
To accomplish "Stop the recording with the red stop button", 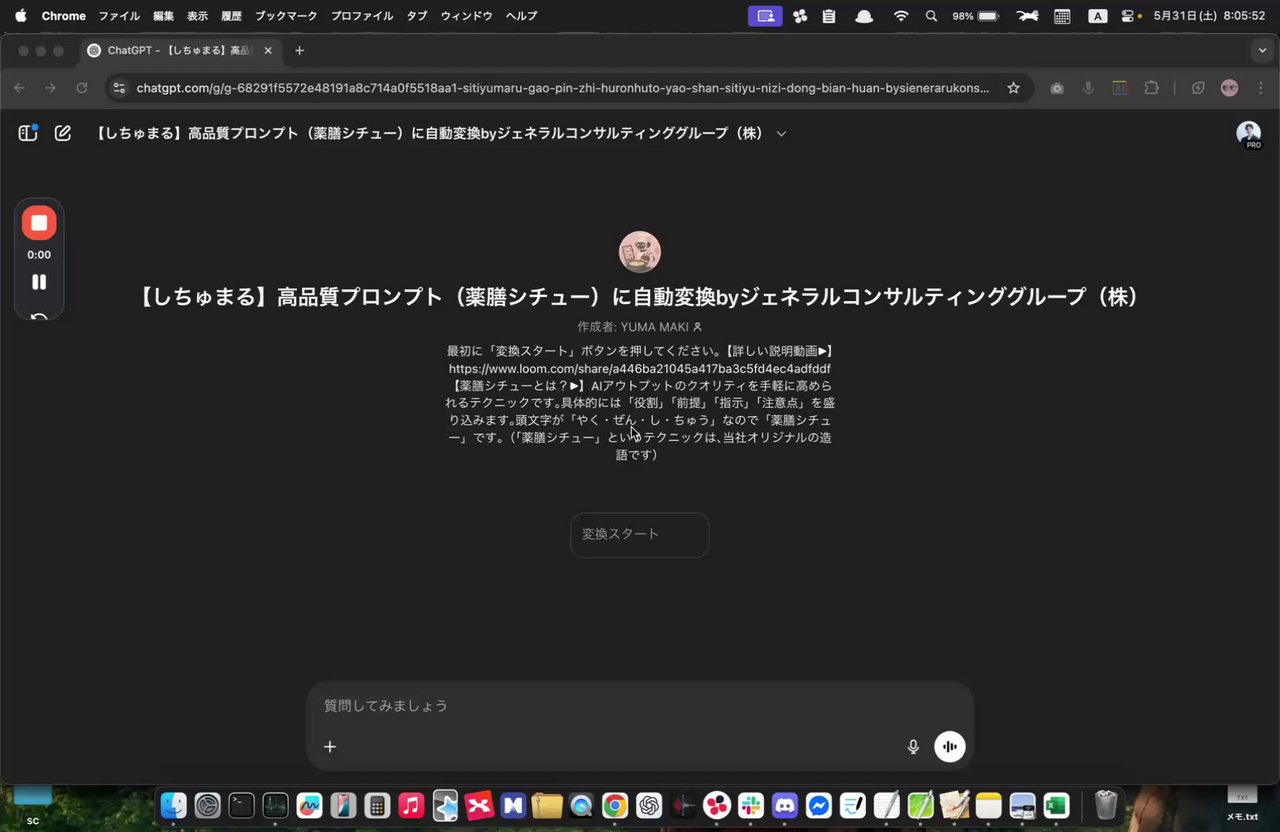I will [39, 223].
